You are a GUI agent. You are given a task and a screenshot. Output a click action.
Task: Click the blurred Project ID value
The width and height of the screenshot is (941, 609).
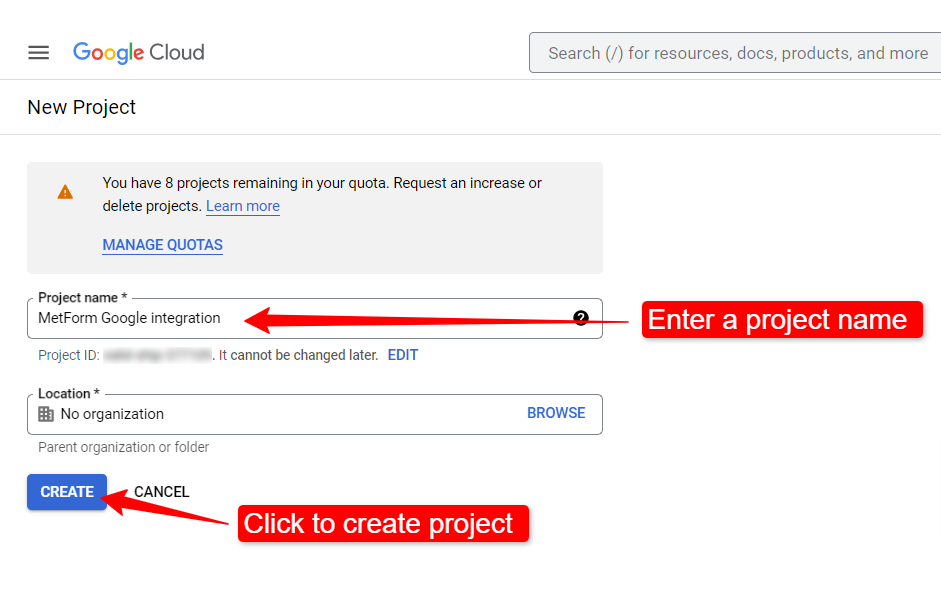(157, 355)
